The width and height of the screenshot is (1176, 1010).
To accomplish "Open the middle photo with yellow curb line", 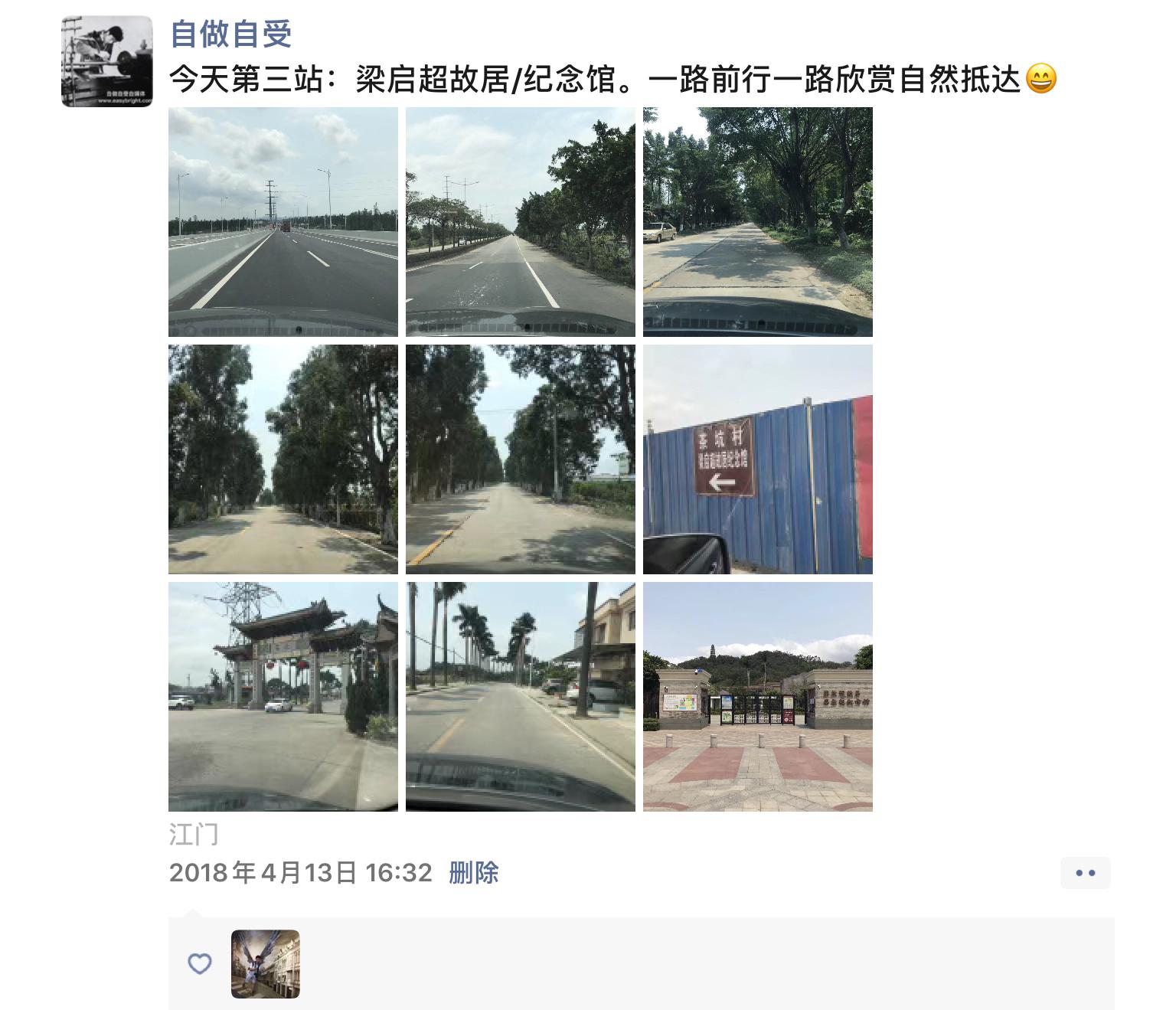I will (x=521, y=459).
